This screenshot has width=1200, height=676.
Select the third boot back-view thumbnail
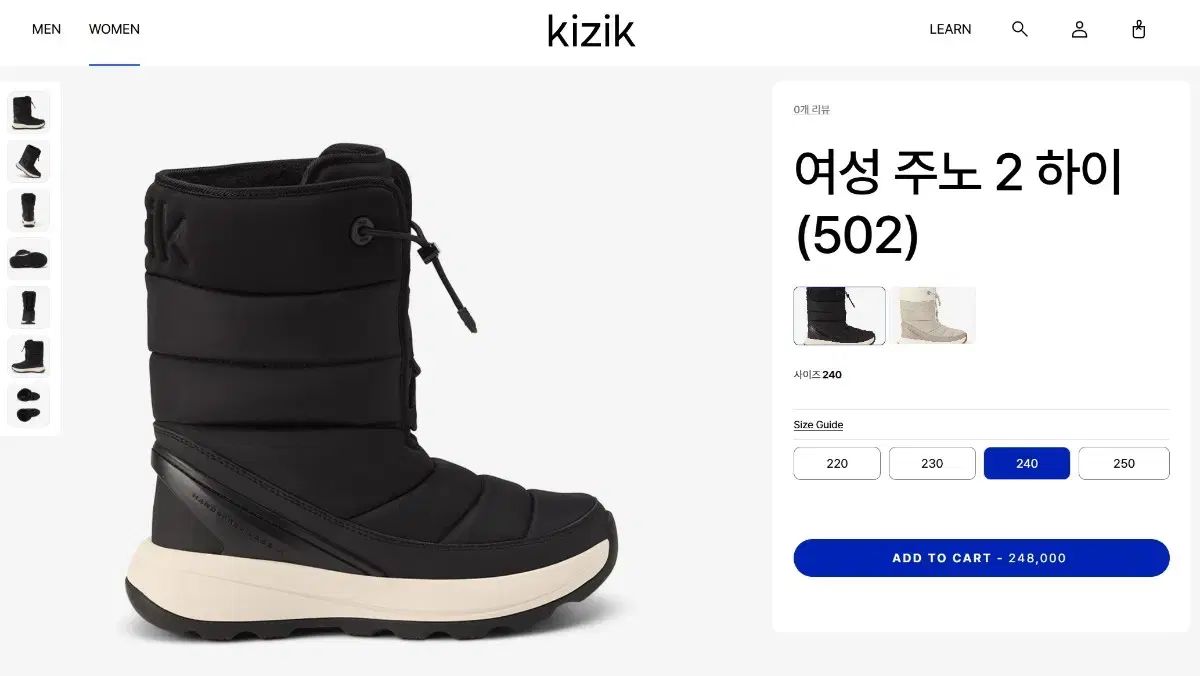point(28,210)
